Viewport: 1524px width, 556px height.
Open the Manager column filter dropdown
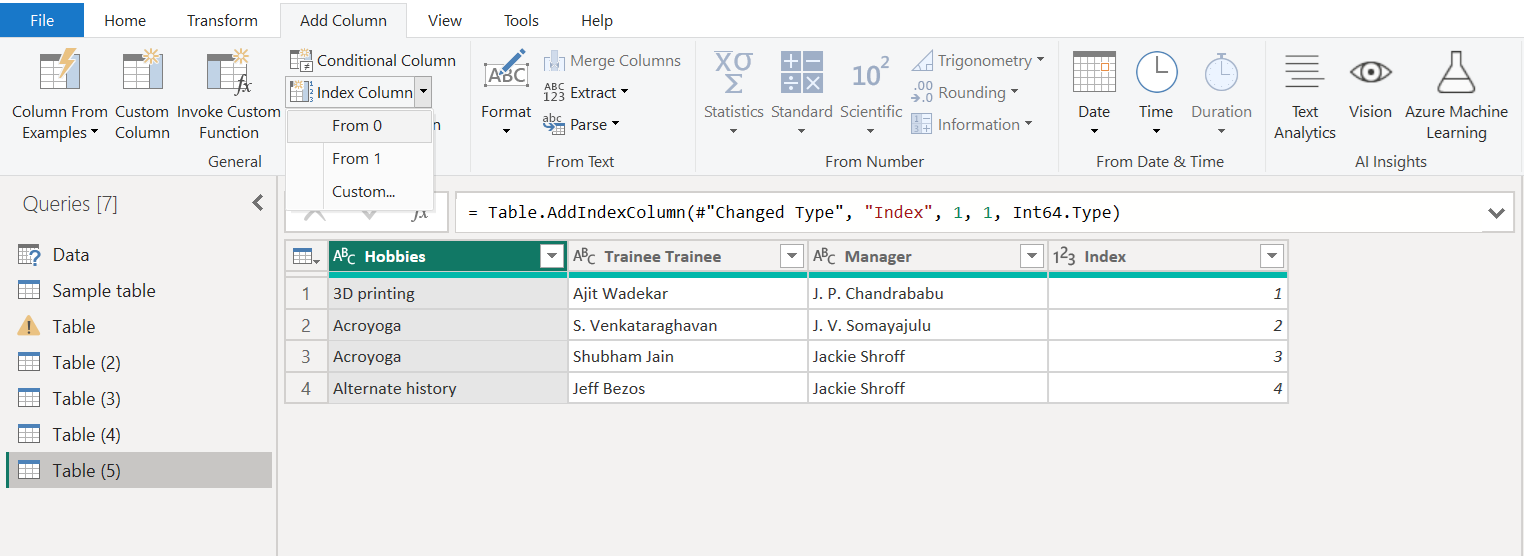(1031, 257)
